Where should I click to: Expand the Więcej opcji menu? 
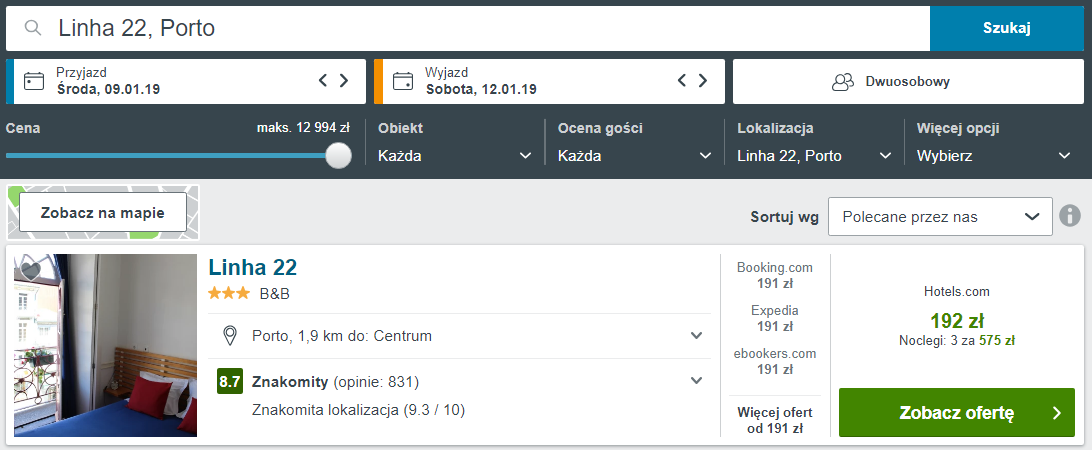(994, 156)
